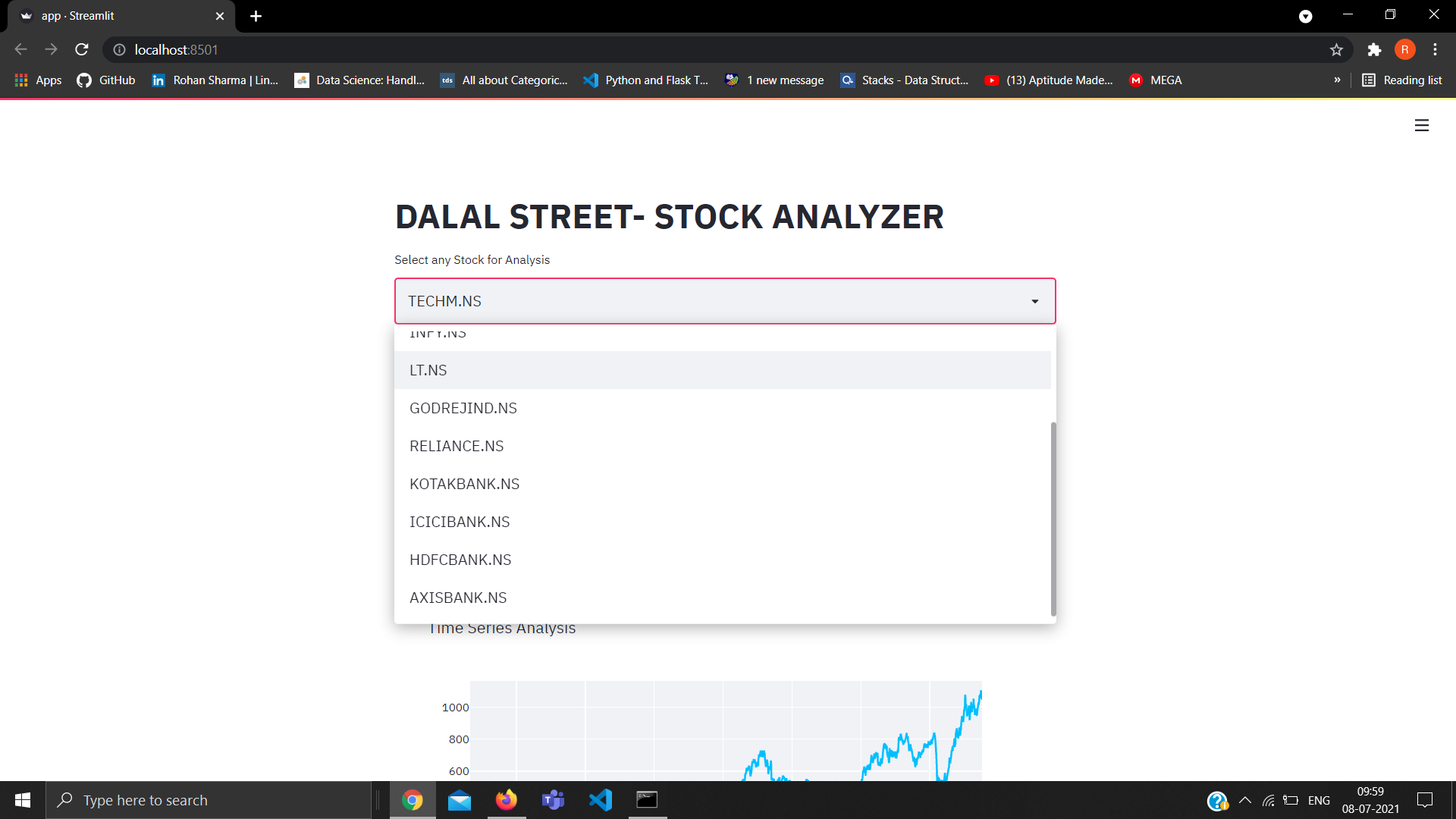Viewport: 1456px width, 819px height.
Task: Click the localhost:8501 address bar
Action: 728,49
